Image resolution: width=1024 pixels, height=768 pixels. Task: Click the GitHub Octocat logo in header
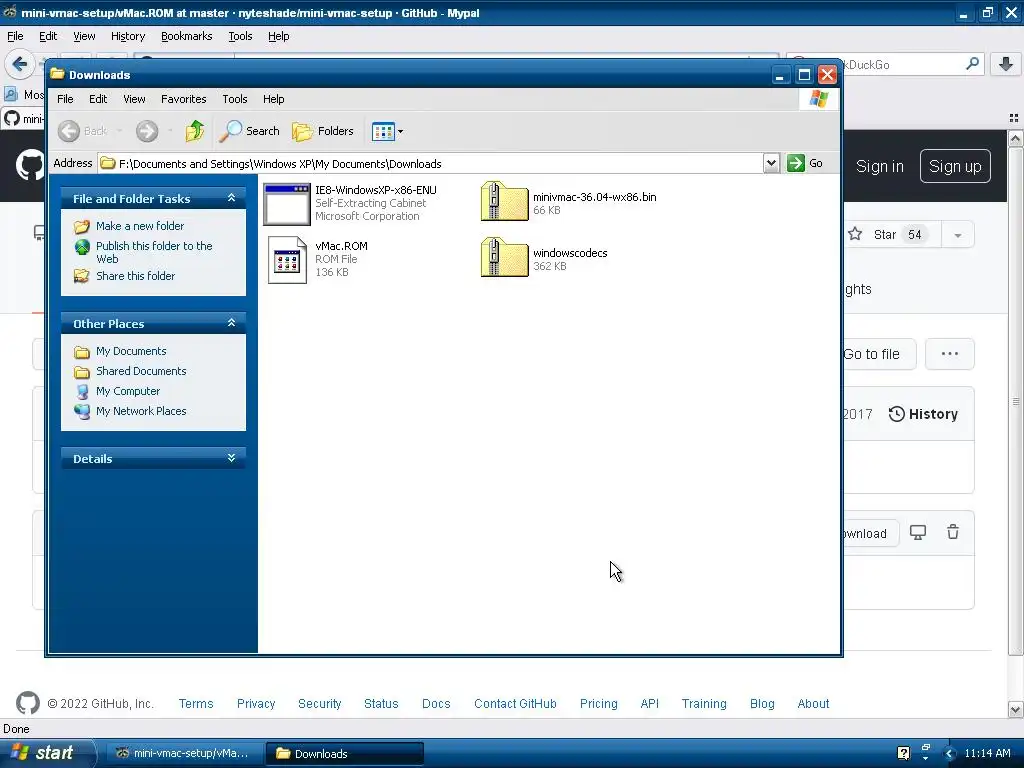(x=30, y=166)
